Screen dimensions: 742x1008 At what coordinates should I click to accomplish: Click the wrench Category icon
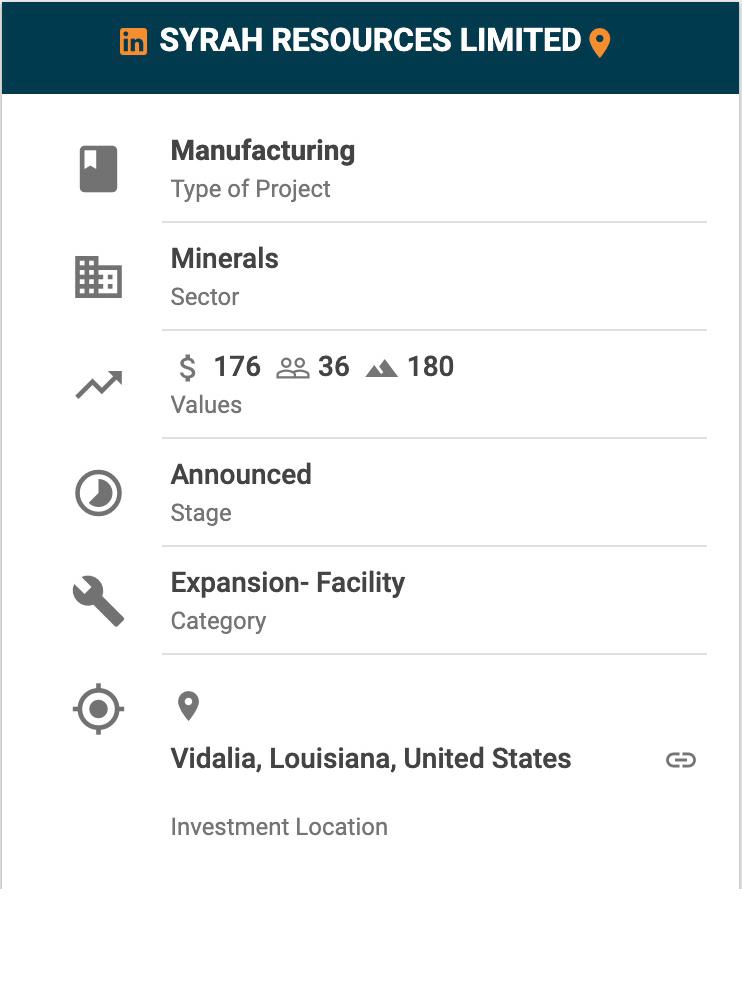[x=98, y=602]
